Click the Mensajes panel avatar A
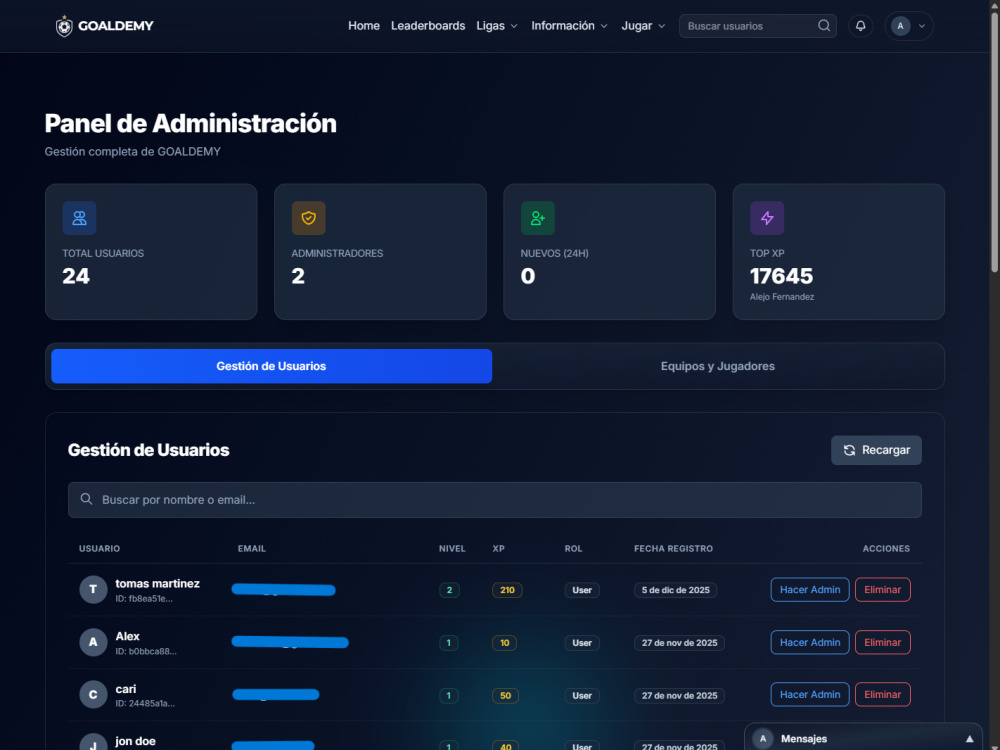 coord(763,739)
